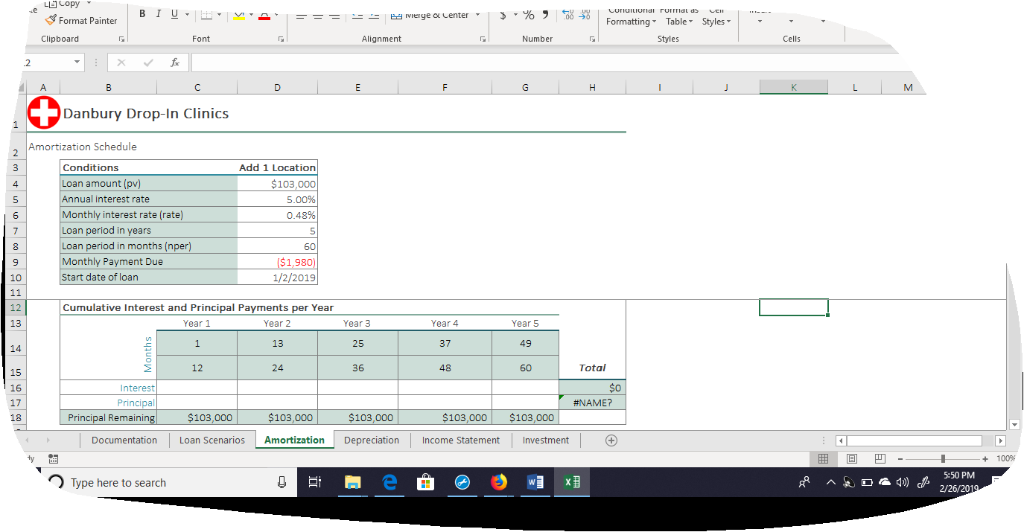Apply Comma Style
This screenshot has width=1024, height=532.
545,14
